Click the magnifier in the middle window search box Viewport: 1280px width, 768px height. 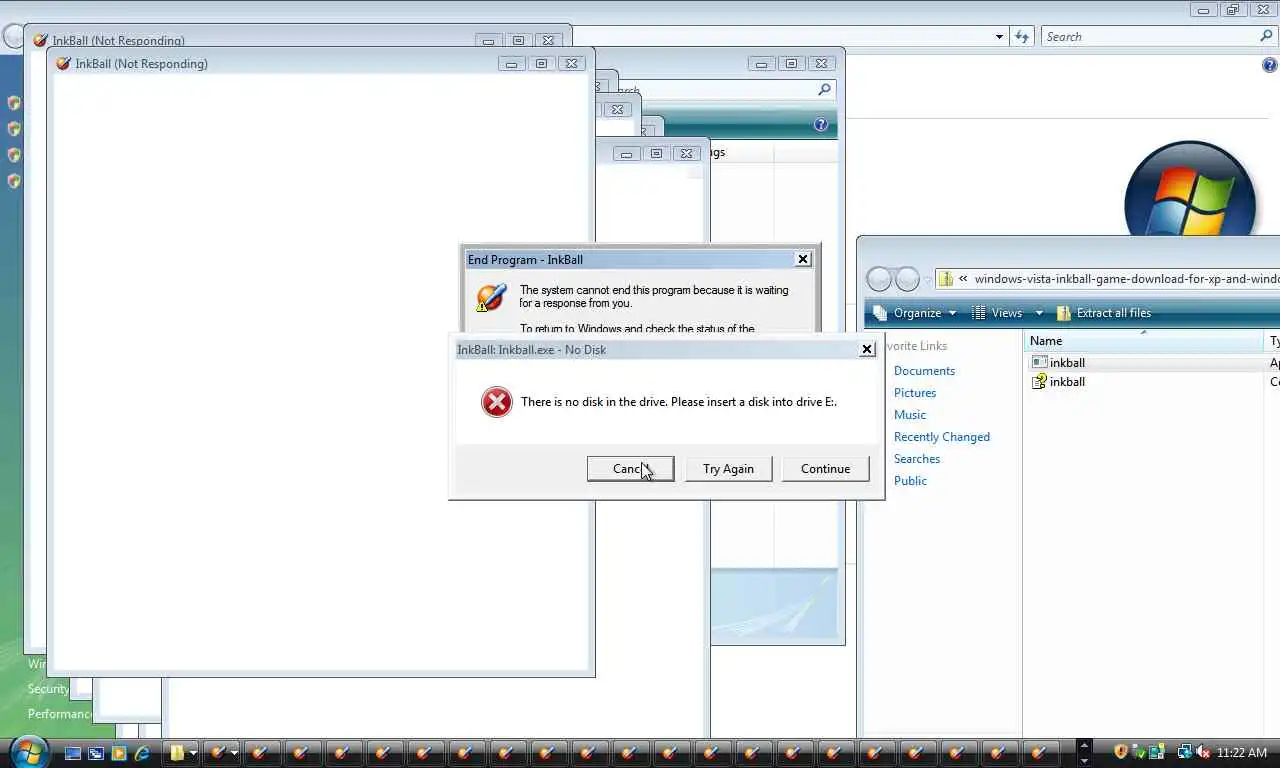[824, 89]
